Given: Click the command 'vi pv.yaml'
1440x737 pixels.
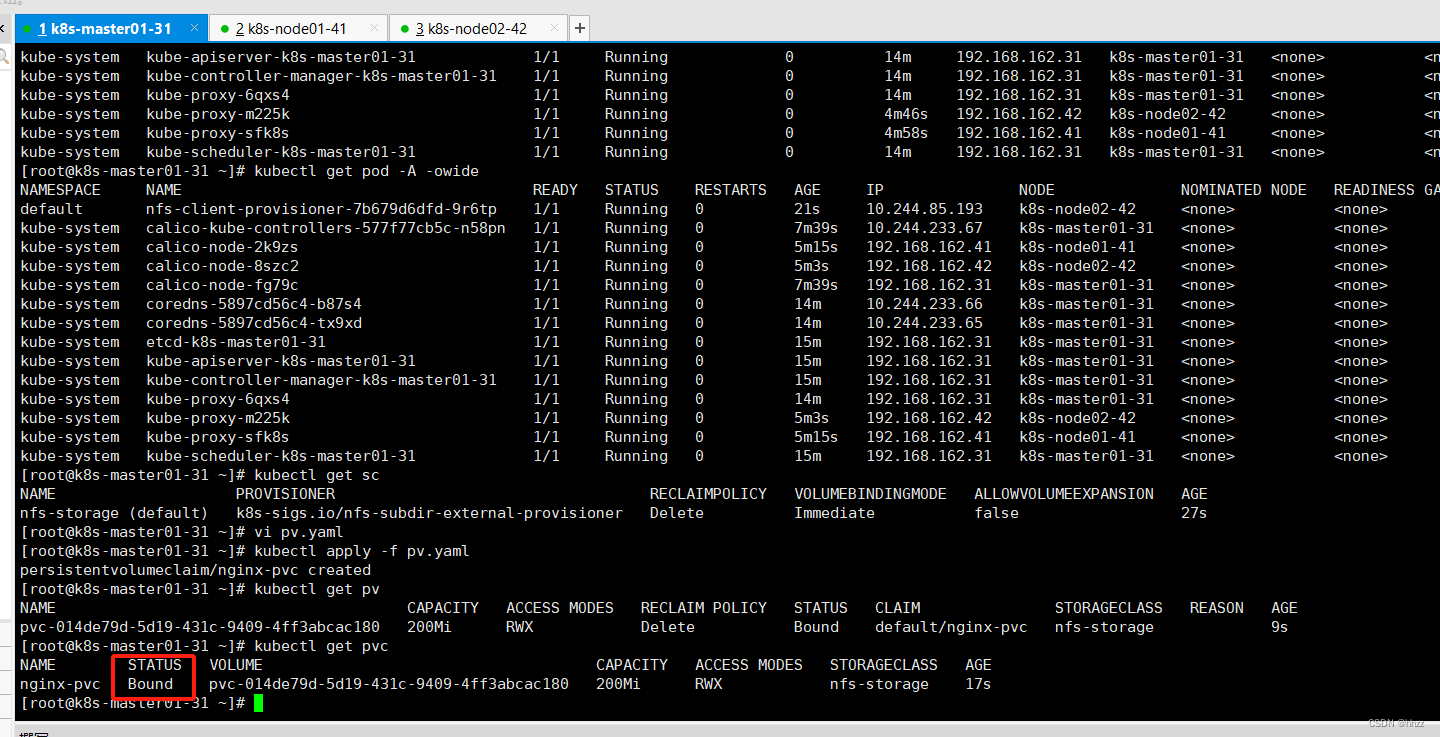Looking at the screenshot, I should pyautogui.click(x=299, y=532).
